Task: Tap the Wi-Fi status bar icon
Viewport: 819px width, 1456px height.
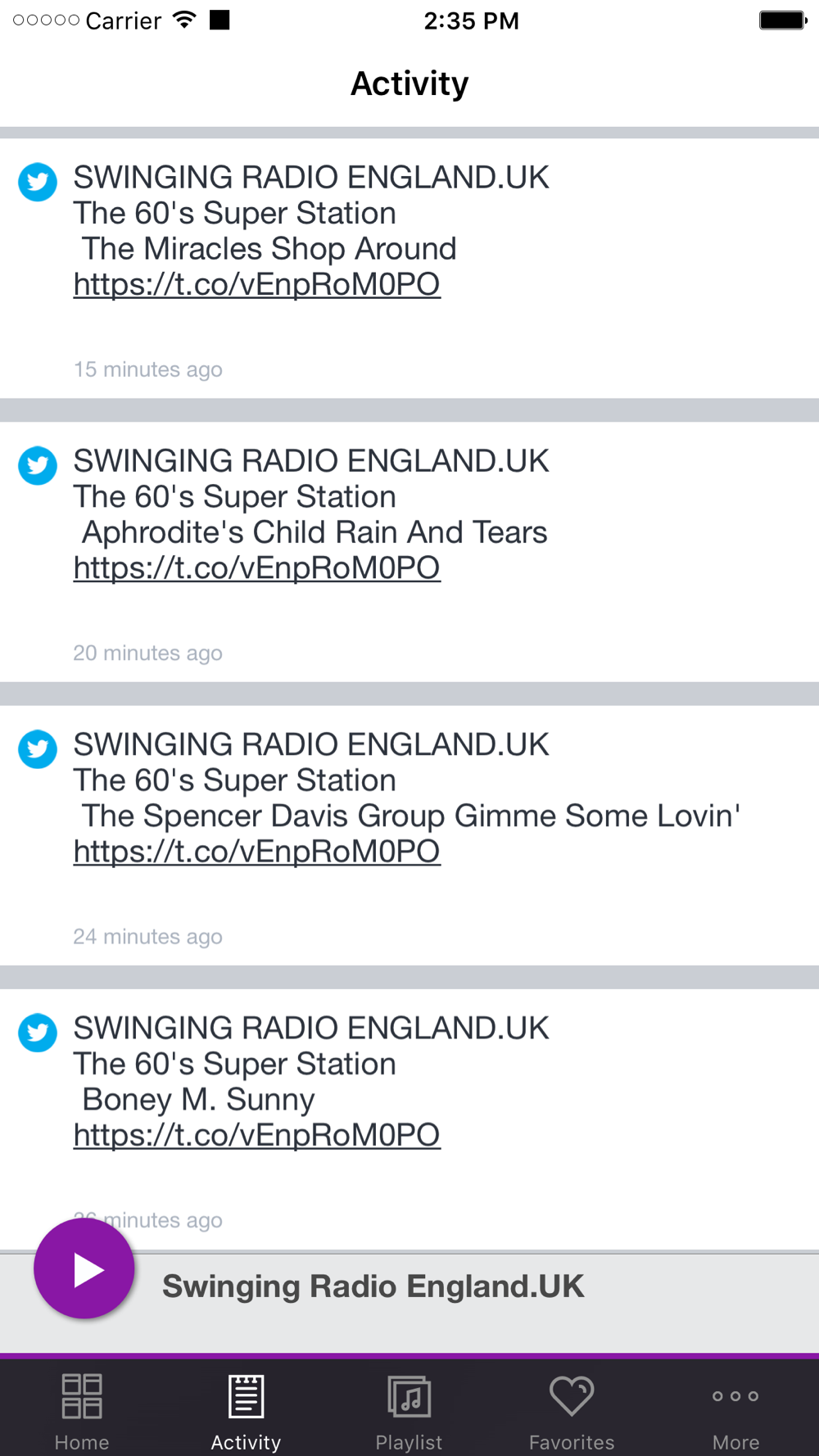Action: click(x=185, y=20)
